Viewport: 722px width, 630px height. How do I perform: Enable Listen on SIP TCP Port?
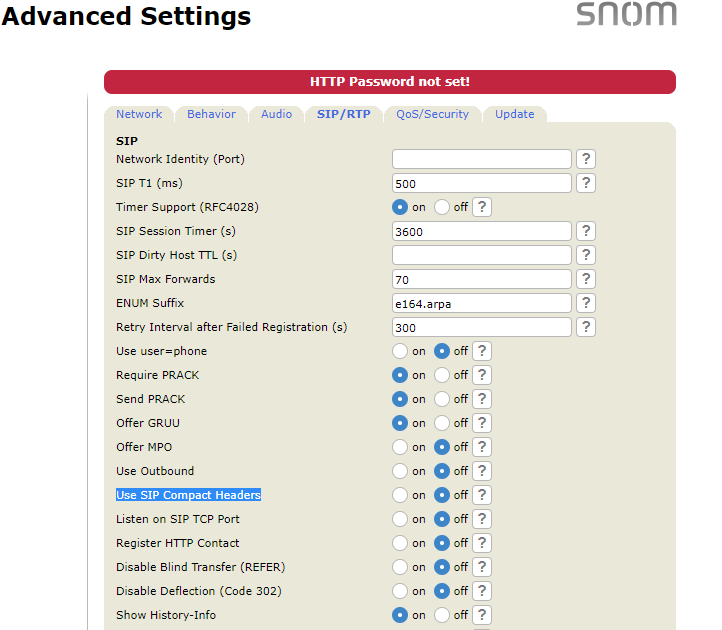(x=400, y=519)
